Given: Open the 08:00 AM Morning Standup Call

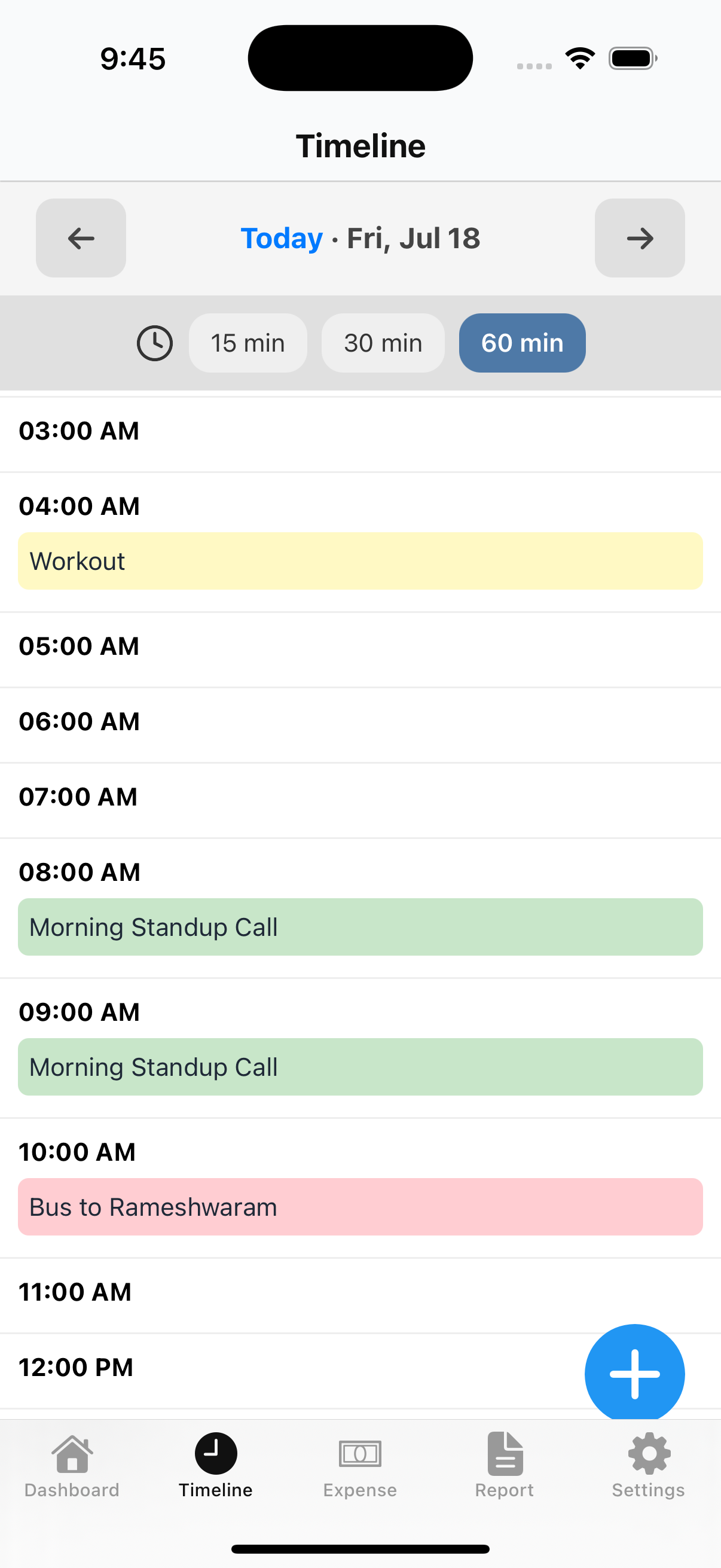Looking at the screenshot, I should [360, 927].
